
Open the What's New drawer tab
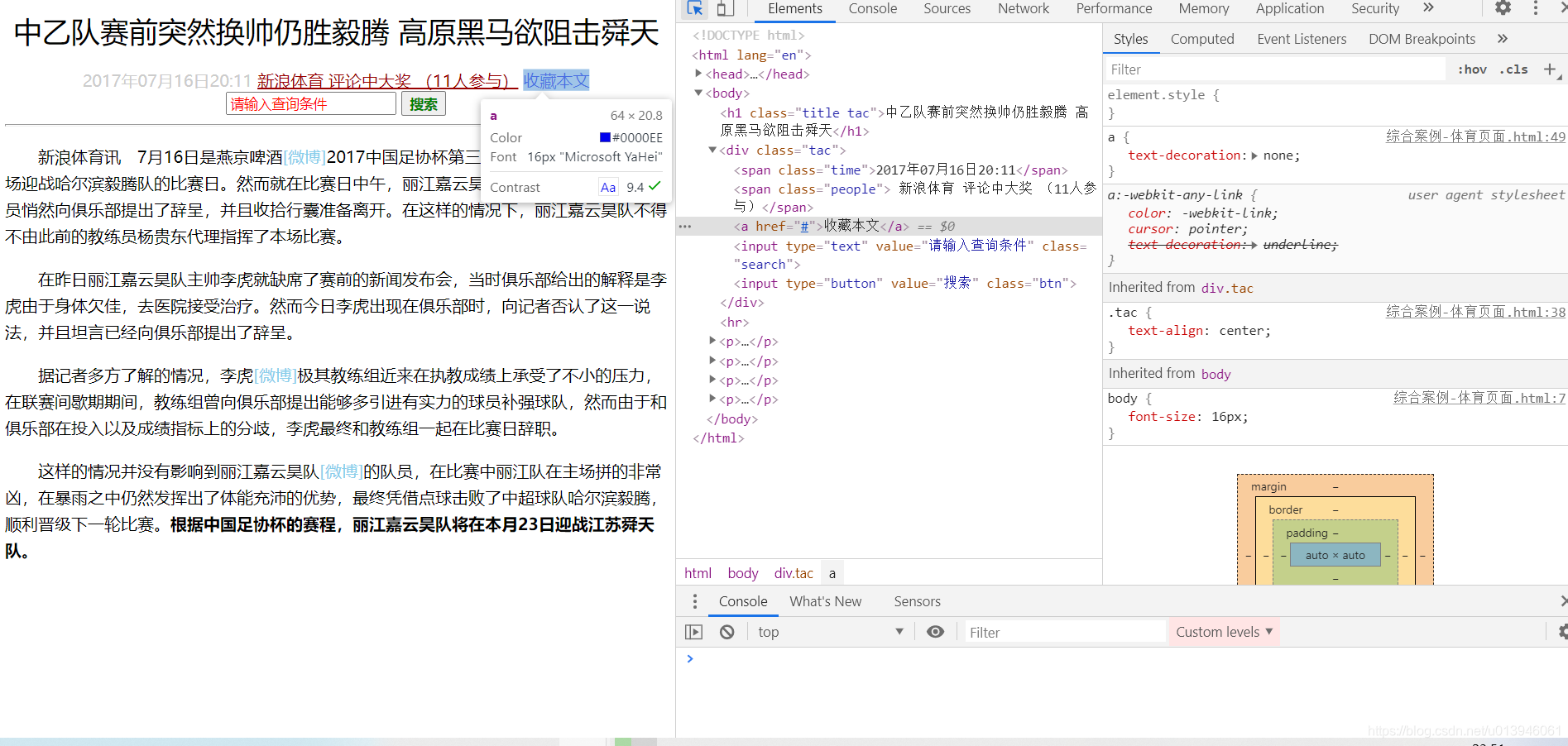[x=825, y=601]
